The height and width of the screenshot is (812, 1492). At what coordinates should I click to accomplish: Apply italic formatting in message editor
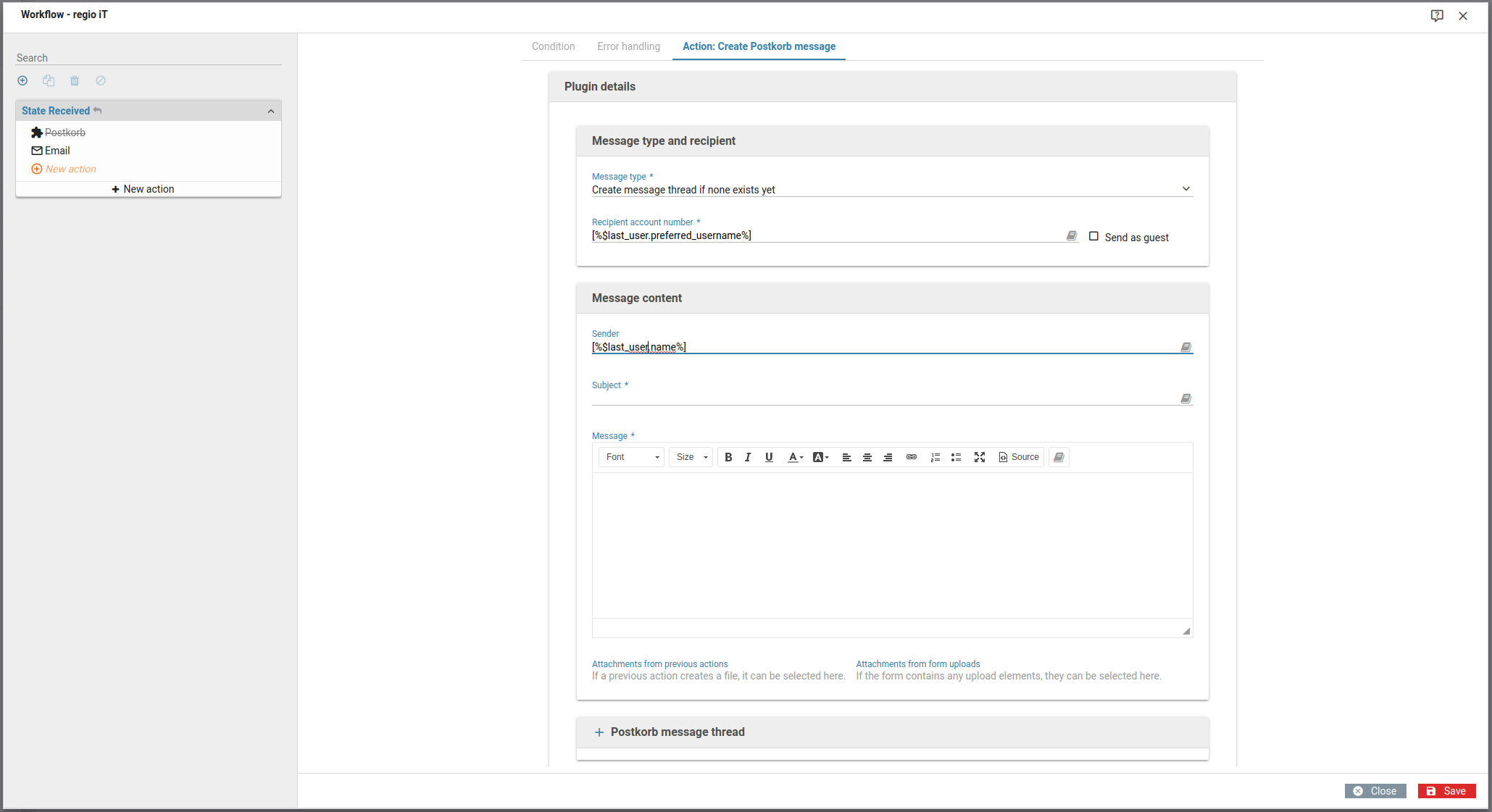748,457
